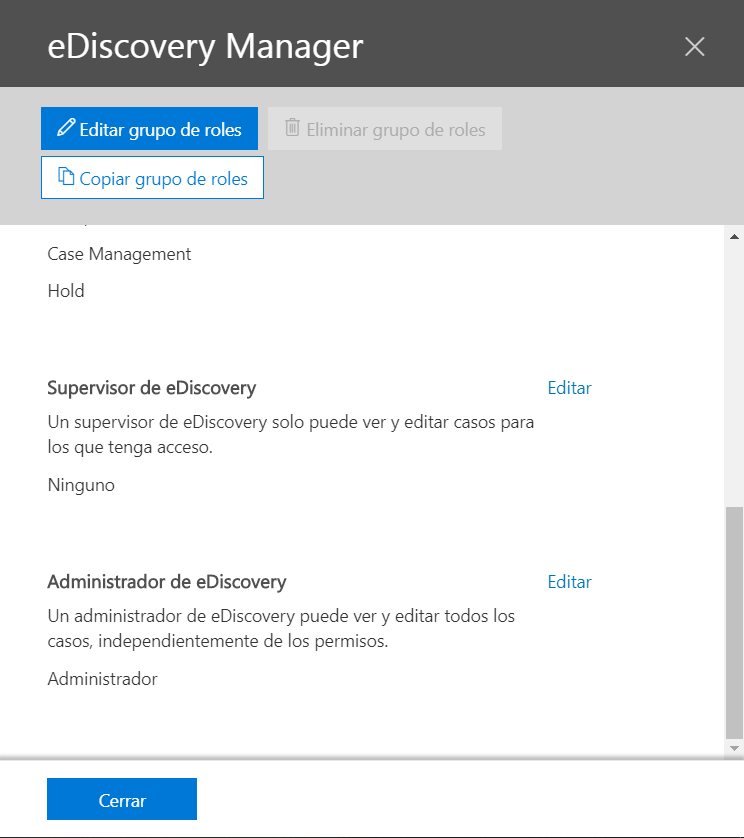The image size is (744, 838).
Task: Click the scrollbar up arrow
Action: (734, 236)
